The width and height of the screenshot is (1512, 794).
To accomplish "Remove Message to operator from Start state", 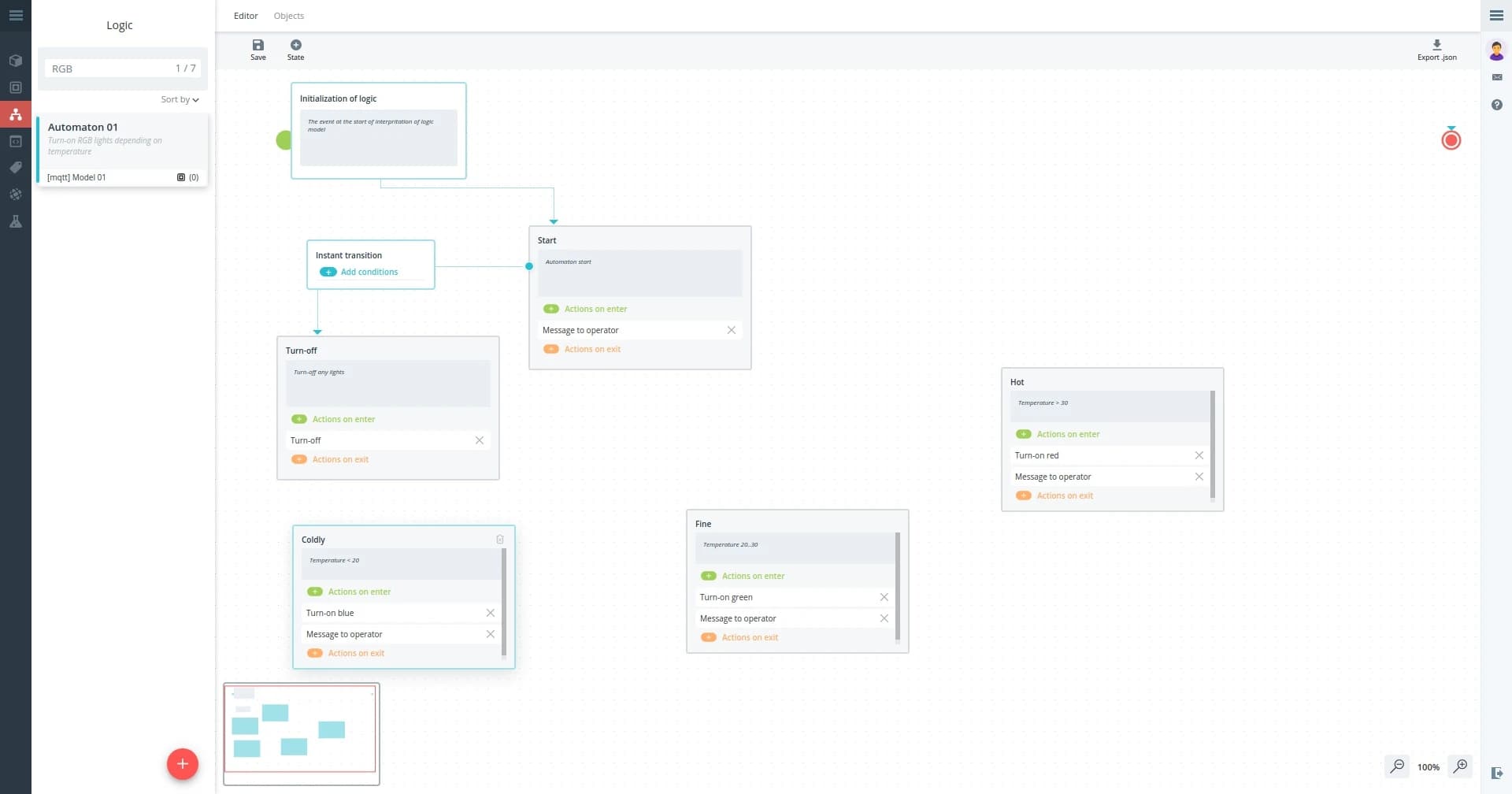I will [x=731, y=330].
